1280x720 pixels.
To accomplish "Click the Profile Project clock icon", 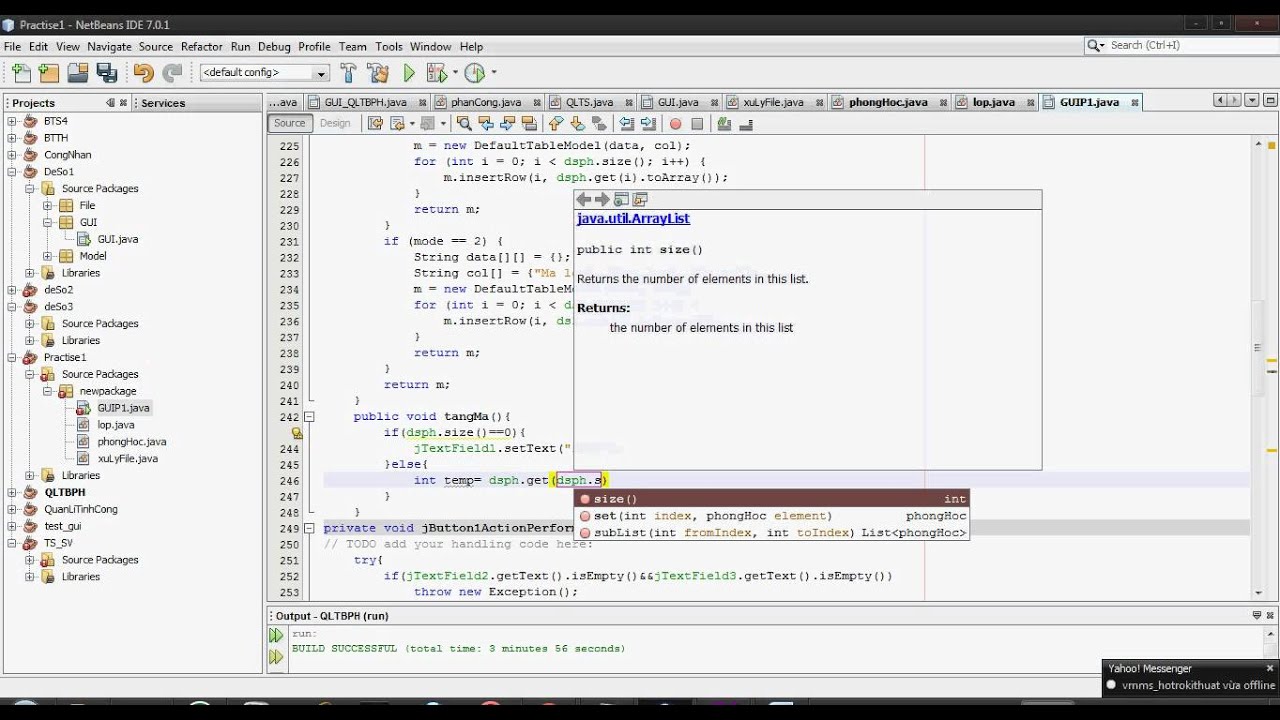I will 474,72.
